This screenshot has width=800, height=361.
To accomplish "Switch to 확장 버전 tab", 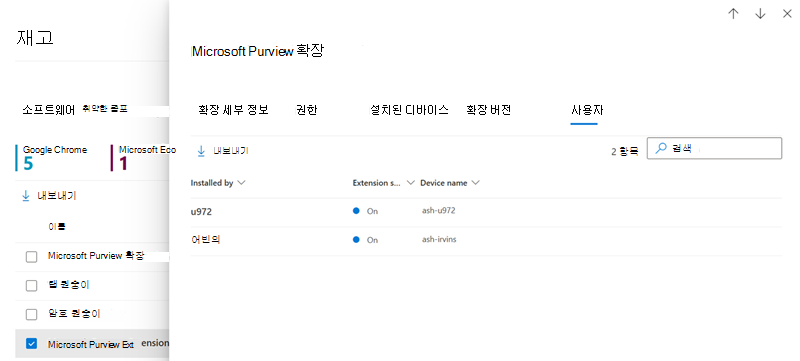I will [x=489, y=110].
